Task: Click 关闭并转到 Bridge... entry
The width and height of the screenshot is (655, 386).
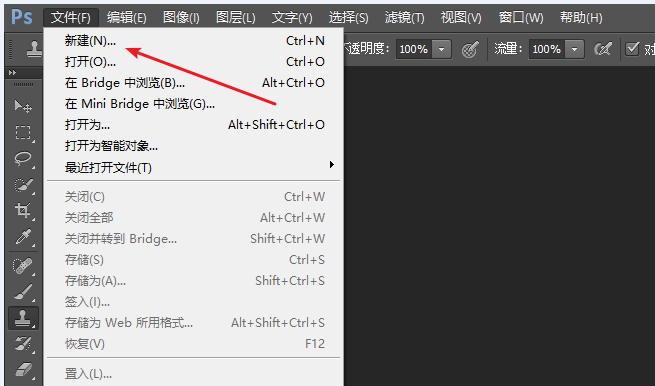Action: pyautogui.click(x=194, y=239)
